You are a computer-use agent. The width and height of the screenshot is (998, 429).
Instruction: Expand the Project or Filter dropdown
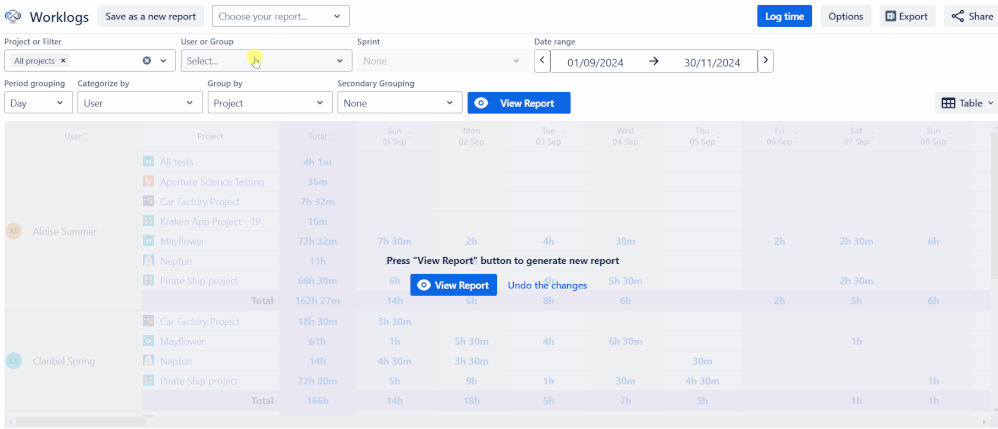[x=164, y=61]
